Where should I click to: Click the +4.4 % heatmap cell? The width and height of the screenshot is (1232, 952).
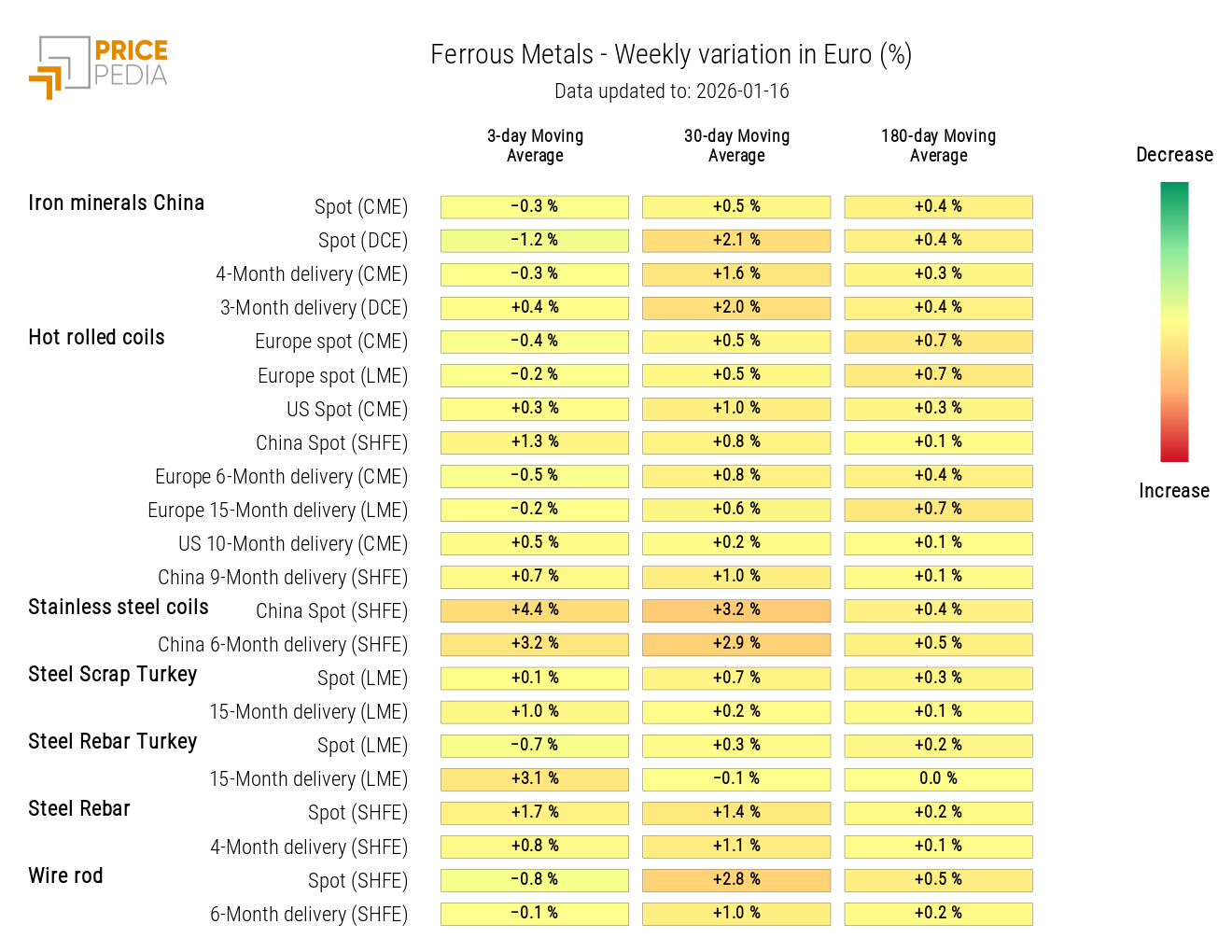click(x=535, y=610)
